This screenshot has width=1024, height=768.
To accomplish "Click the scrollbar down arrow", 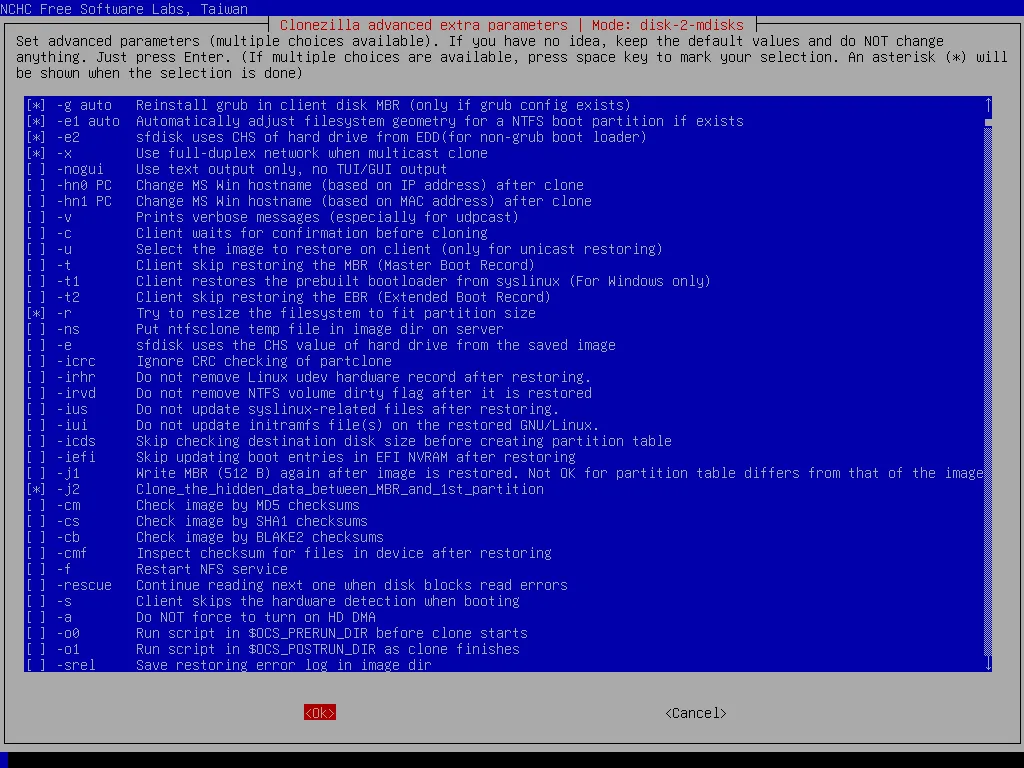I will click(x=988, y=664).
